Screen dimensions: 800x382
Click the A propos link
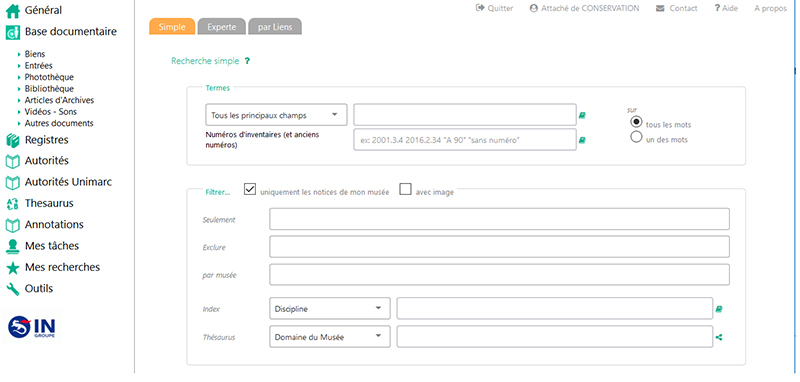[x=770, y=8]
